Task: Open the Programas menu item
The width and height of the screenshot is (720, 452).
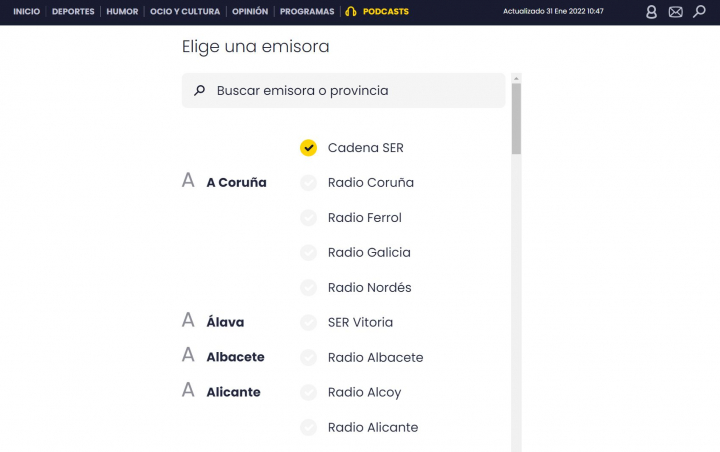Action: point(307,12)
